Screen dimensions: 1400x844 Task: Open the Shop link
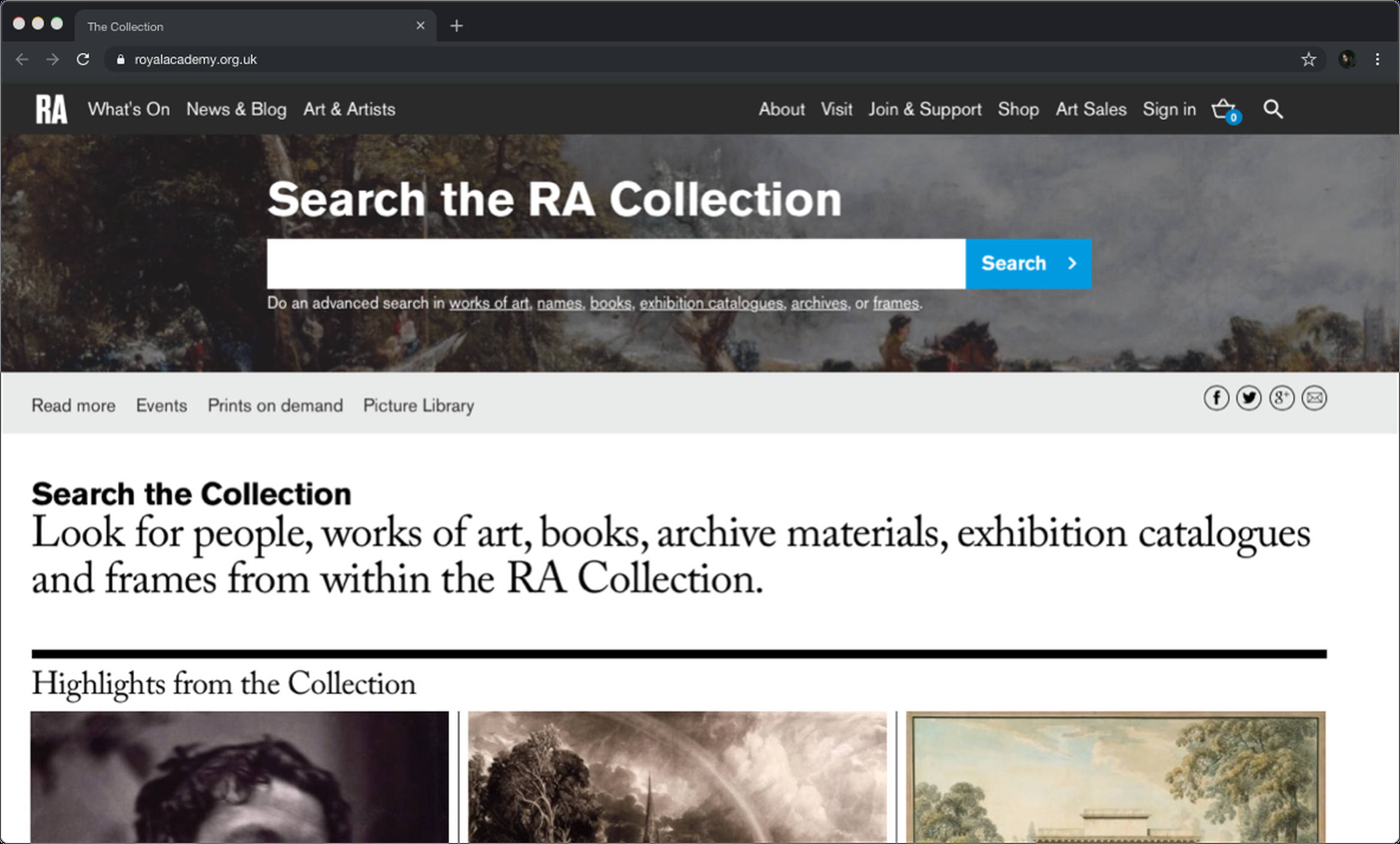point(1018,109)
